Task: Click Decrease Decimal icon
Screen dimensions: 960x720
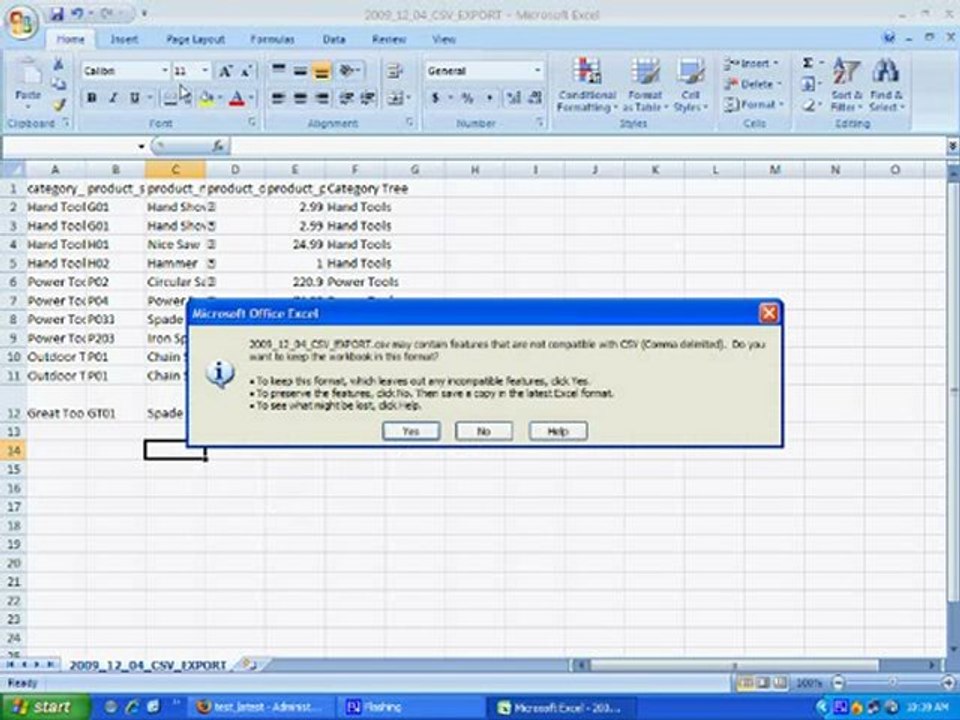Action: 534,98
